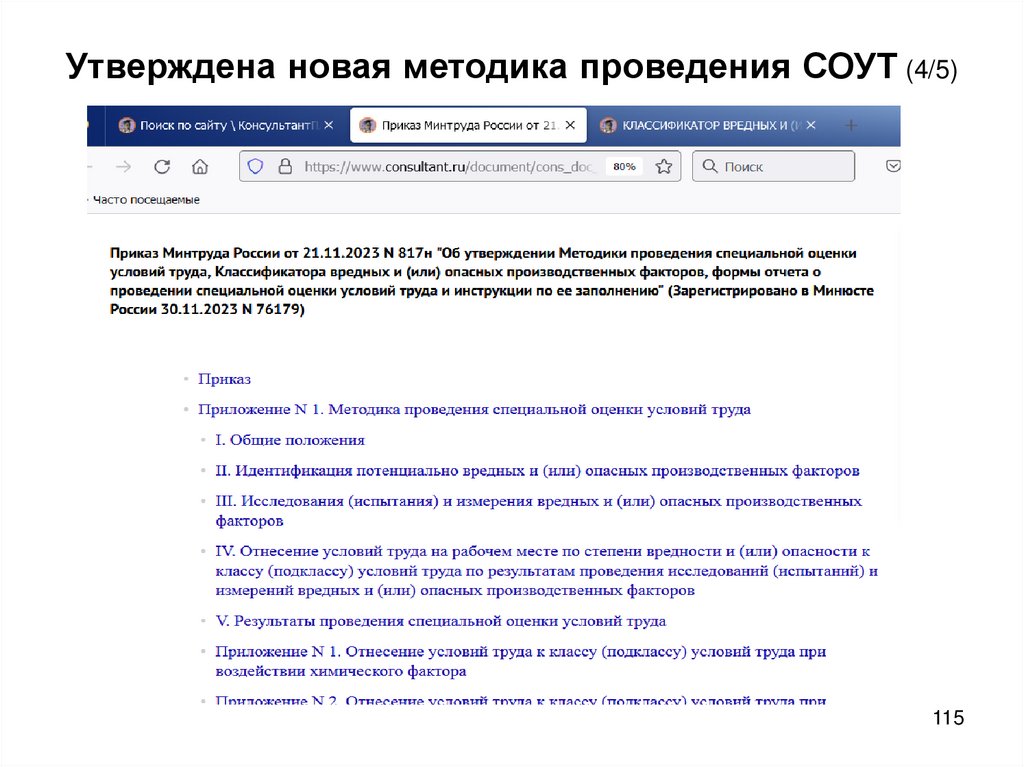Open the shield tracking protection icon
The height and width of the screenshot is (767, 1024).
[255, 167]
